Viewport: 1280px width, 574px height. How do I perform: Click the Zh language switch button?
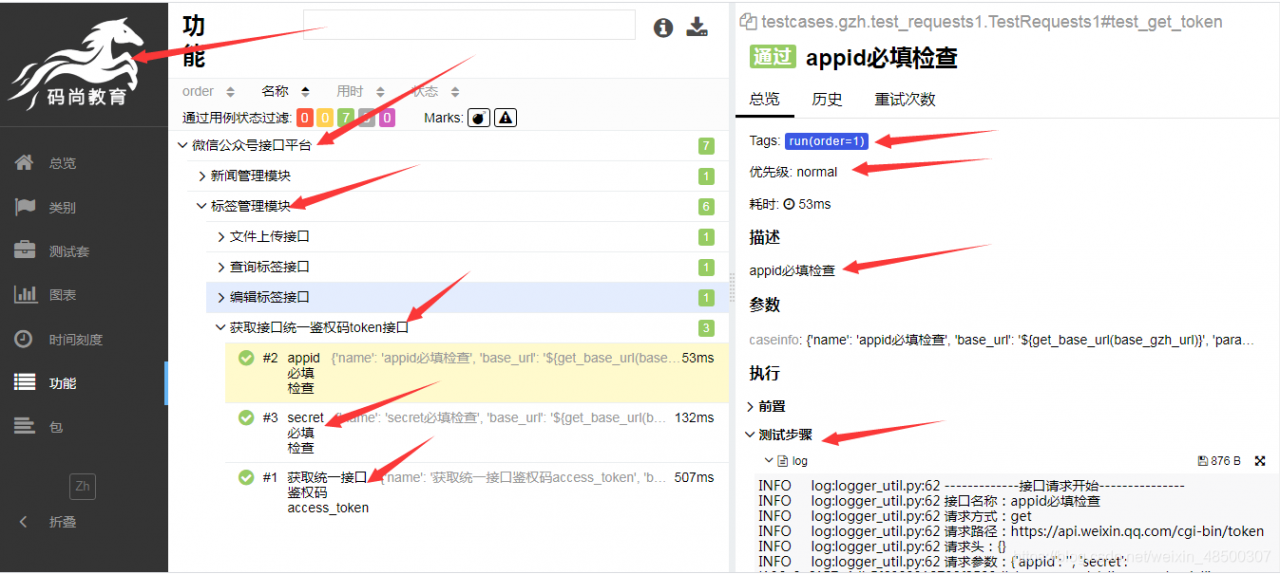point(82,487)
